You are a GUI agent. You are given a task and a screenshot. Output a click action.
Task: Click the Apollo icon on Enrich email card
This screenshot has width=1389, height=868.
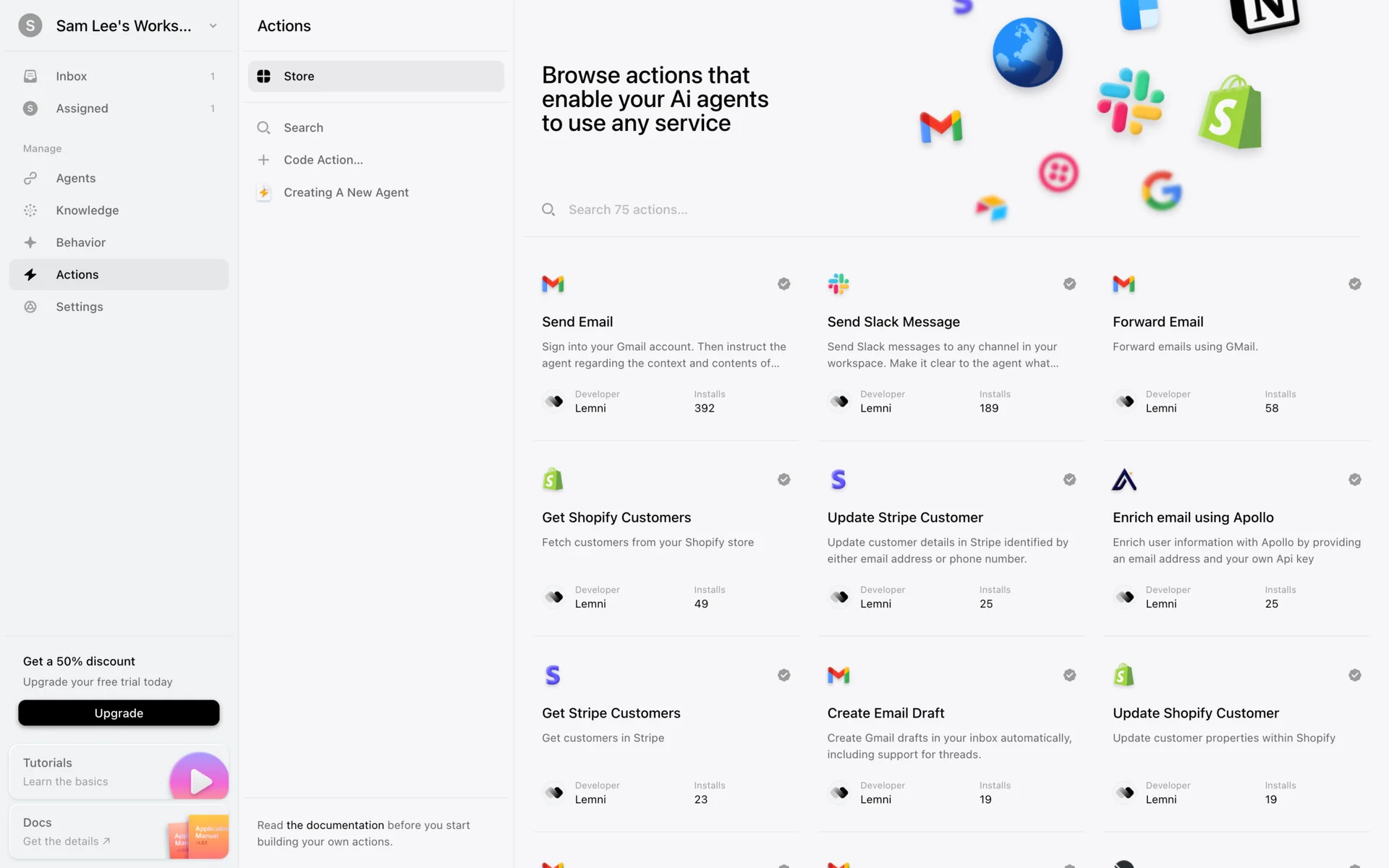[x=1123, y=480]
